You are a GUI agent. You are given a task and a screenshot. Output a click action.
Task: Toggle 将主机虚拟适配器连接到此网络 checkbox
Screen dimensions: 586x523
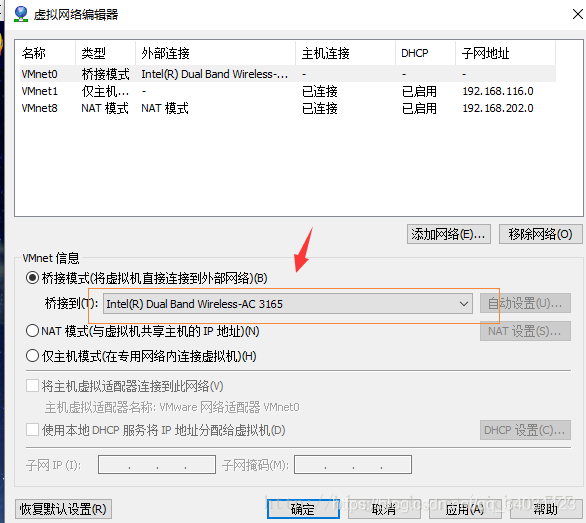pyautogui.click(x=33, y=385)
